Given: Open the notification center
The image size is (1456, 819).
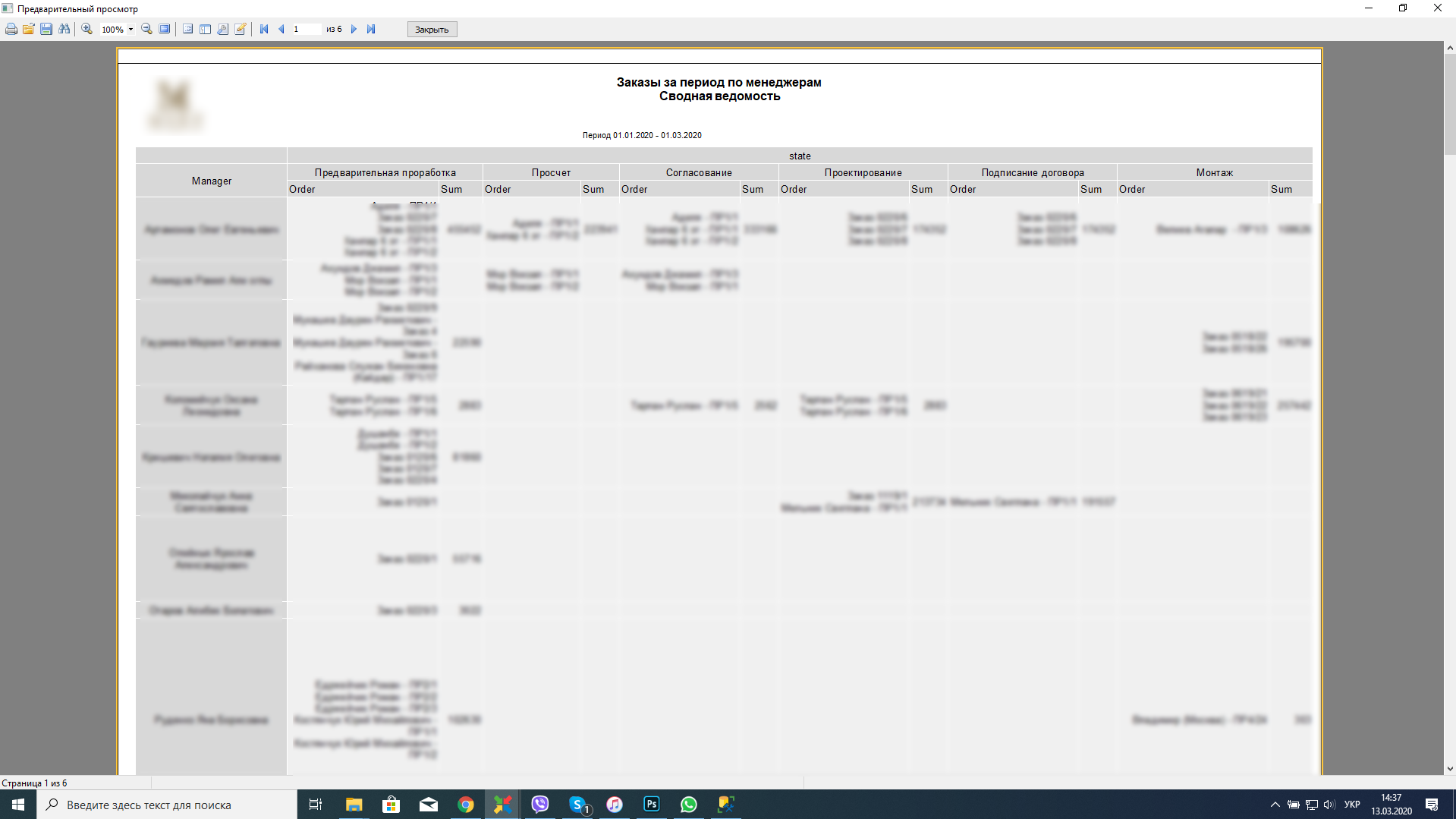Looking at the screenshot, I should (x=1432, y=805).
